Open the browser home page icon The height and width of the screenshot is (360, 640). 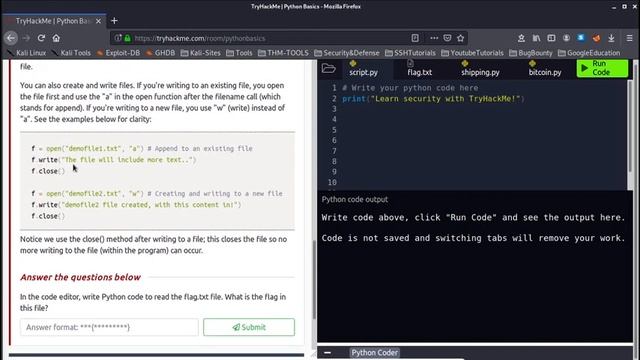click(56, 38)
